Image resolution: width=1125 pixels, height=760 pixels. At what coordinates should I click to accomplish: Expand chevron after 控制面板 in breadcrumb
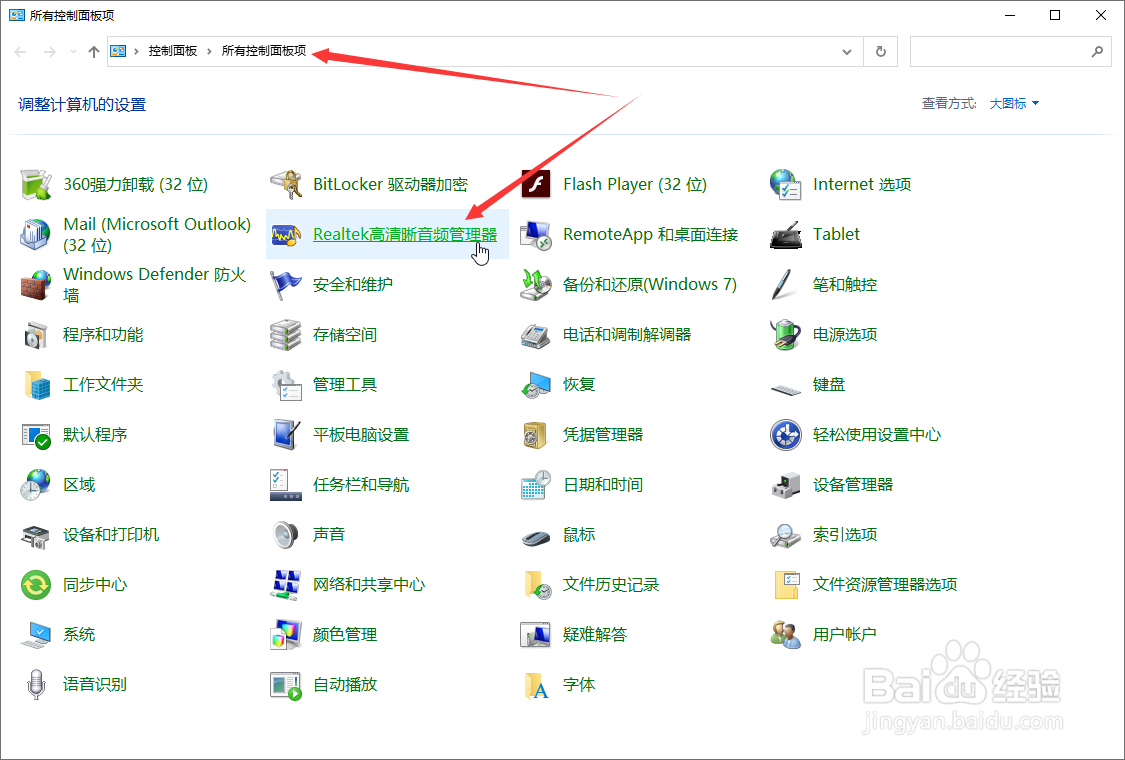[209, 51]
